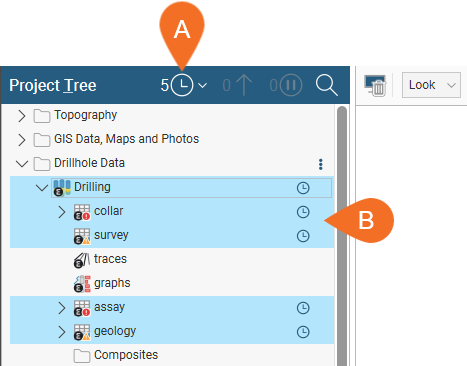Open Project Tree search magnifier
467x366 pixels.
point(327,85)
